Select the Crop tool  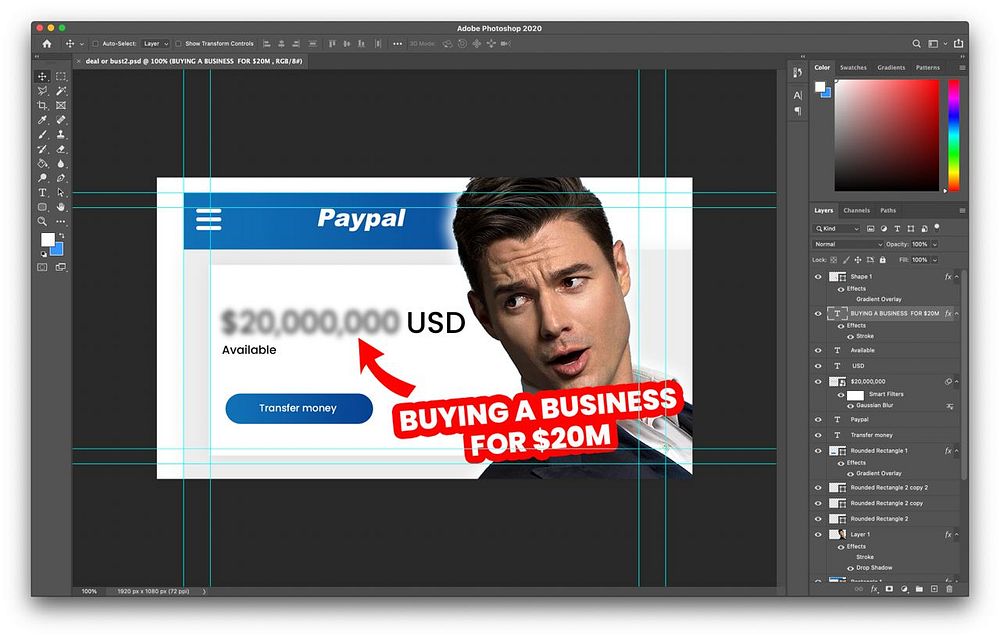point(43,105)
